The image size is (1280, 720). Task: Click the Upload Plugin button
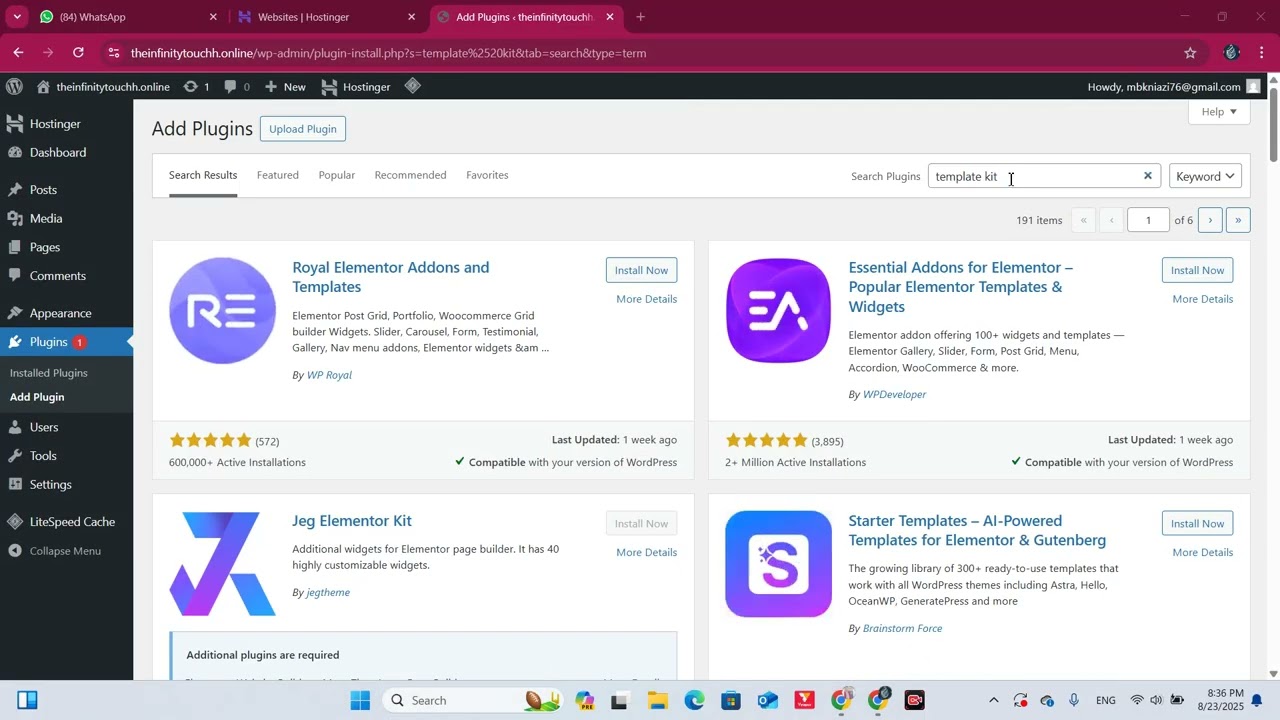302,129
